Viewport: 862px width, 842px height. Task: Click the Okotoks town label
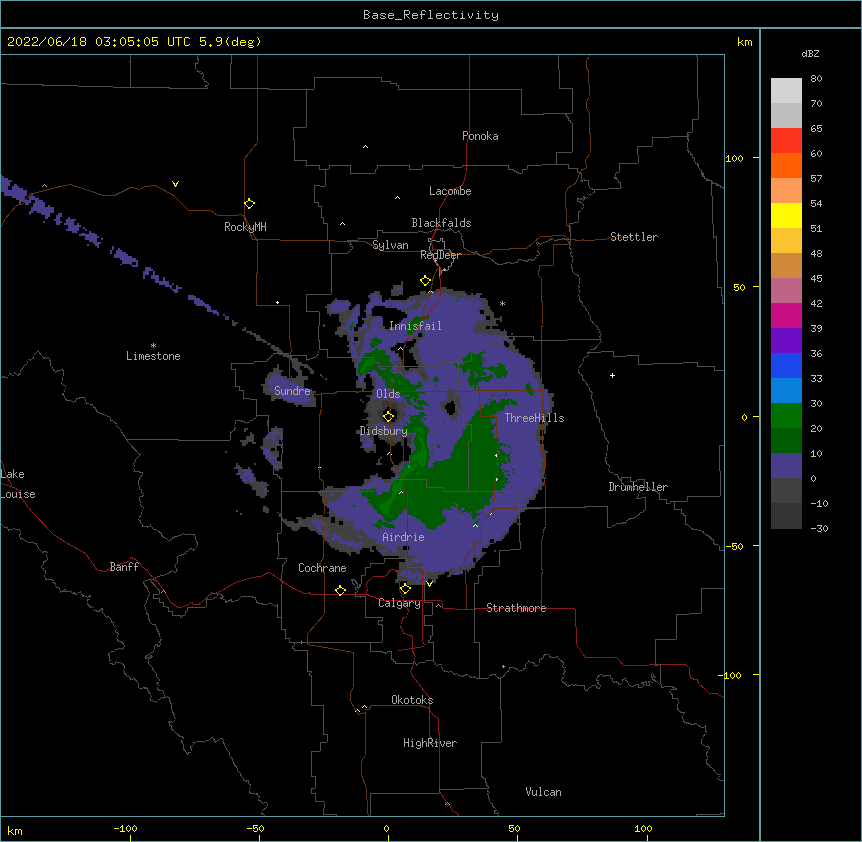(x=412, y=700)
